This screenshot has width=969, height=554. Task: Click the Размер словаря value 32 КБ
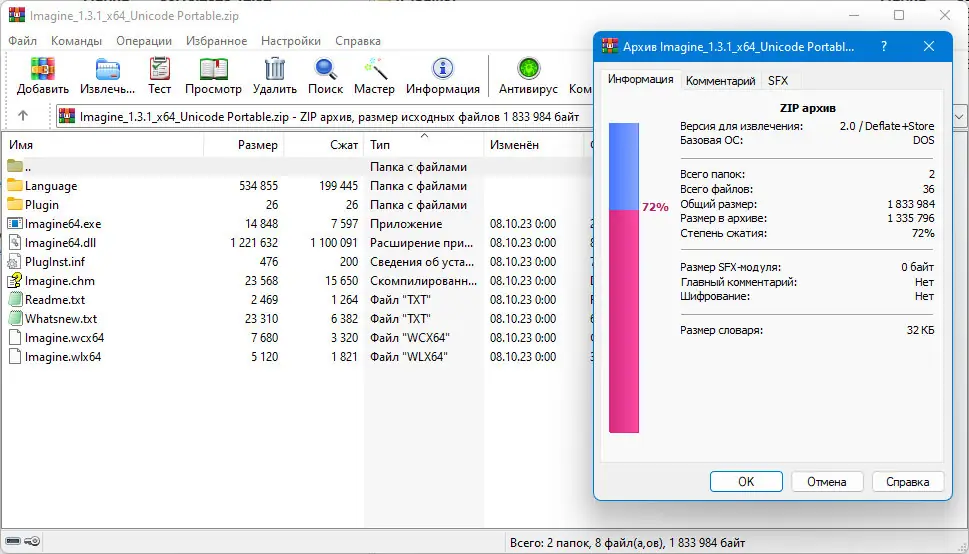(x=921, y=330)
